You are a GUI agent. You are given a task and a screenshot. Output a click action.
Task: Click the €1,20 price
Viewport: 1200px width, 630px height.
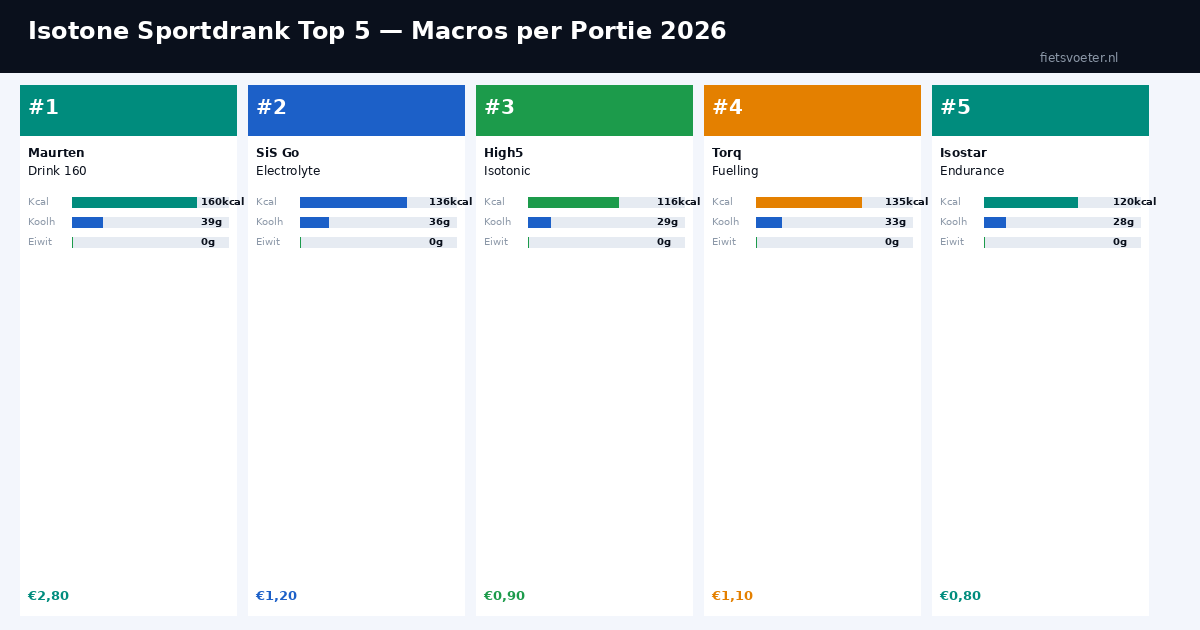coord(276,596)
